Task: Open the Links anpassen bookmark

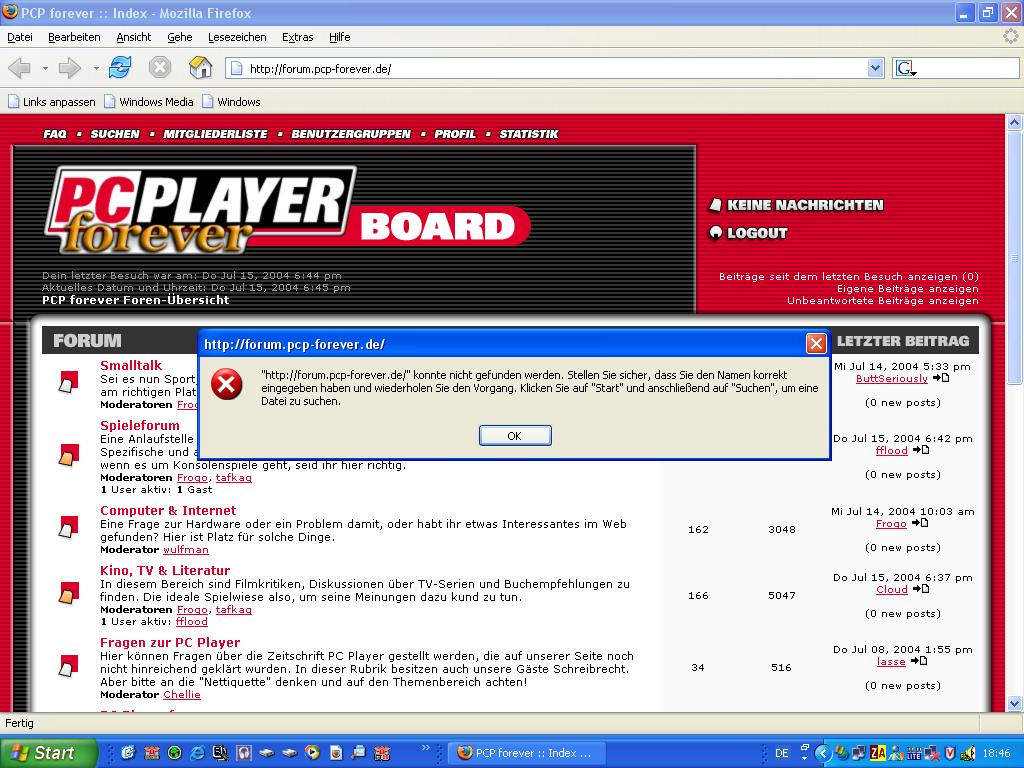Action: (x=52, y=102)
